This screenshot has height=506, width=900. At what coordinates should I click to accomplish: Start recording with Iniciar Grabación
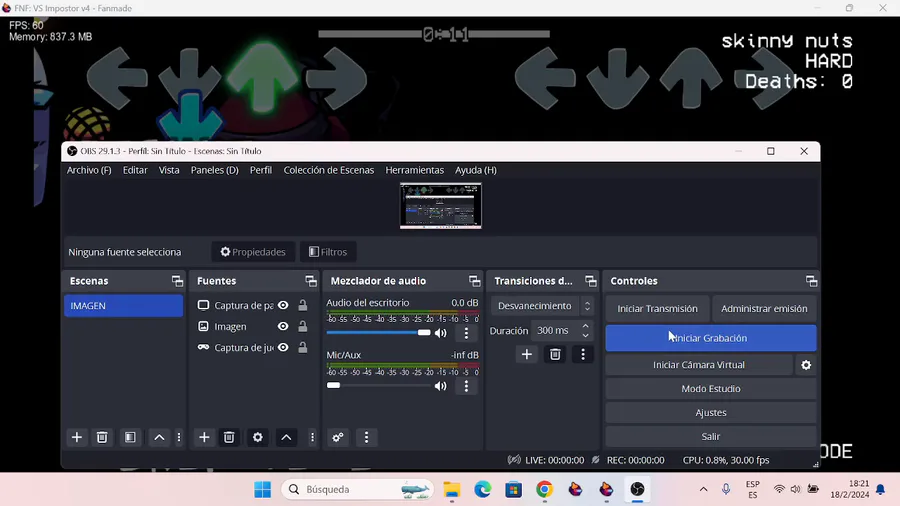711,338
